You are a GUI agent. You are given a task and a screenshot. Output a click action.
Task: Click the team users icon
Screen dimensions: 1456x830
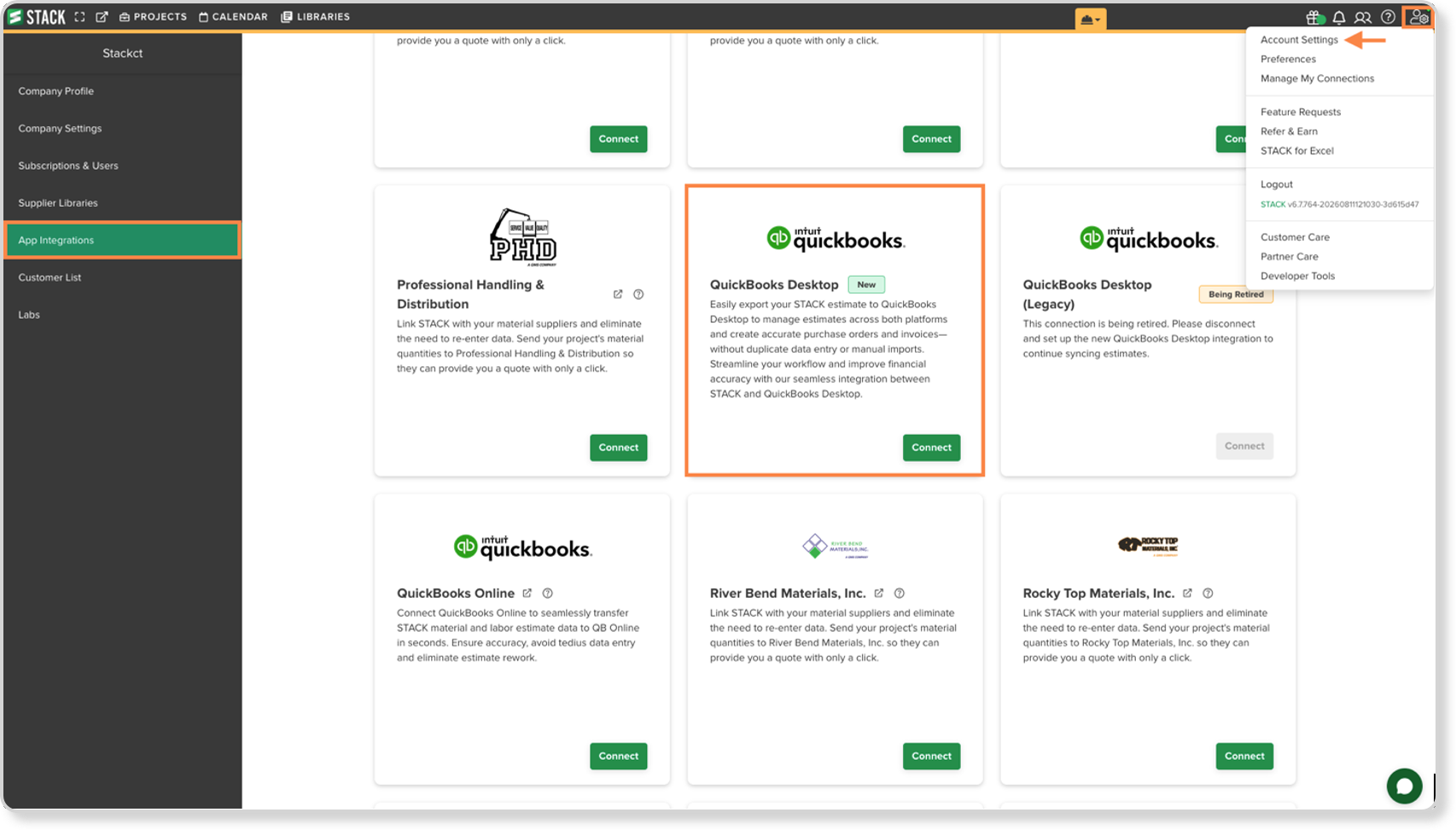[1363, 17]
